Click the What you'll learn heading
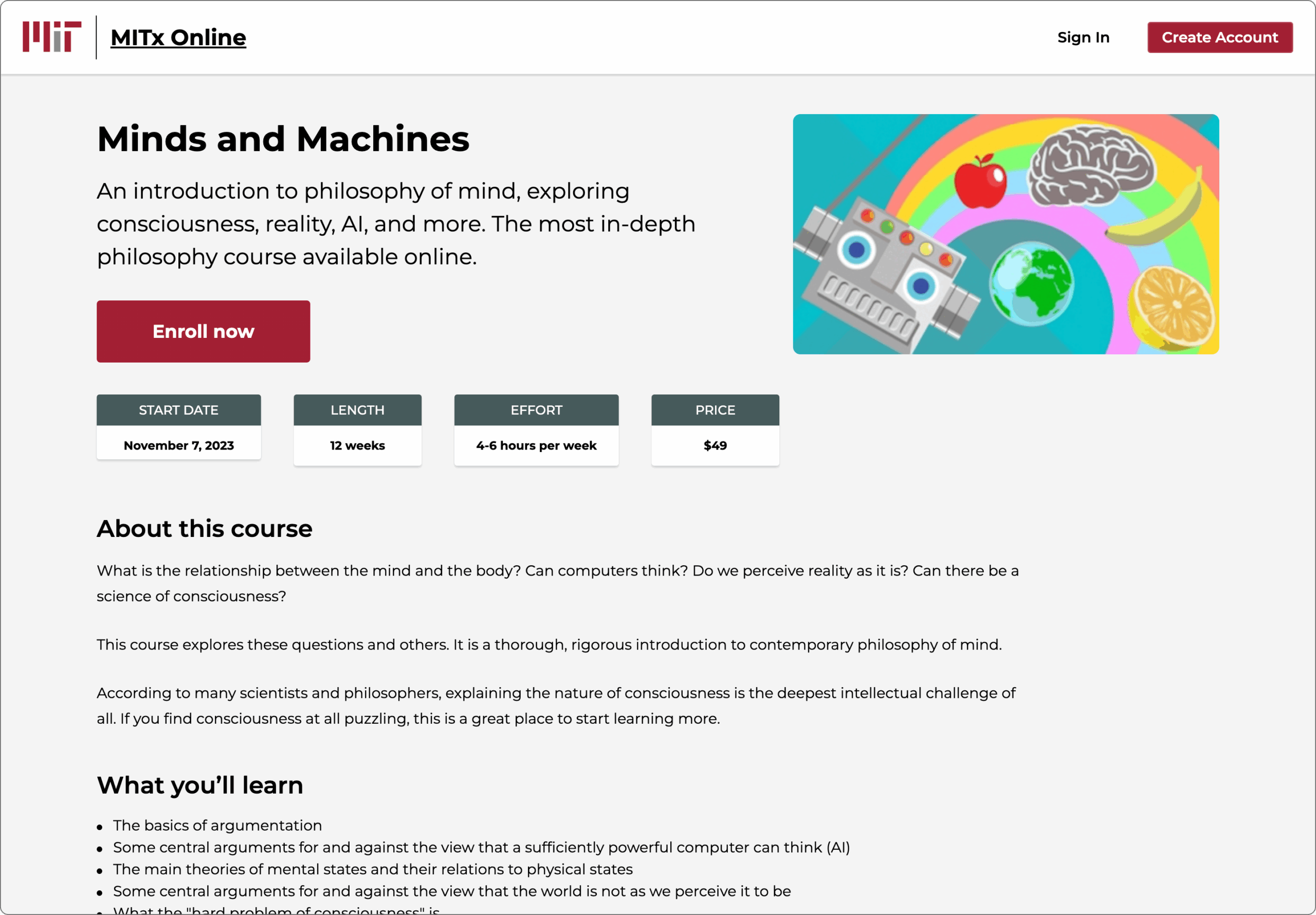 200,785
